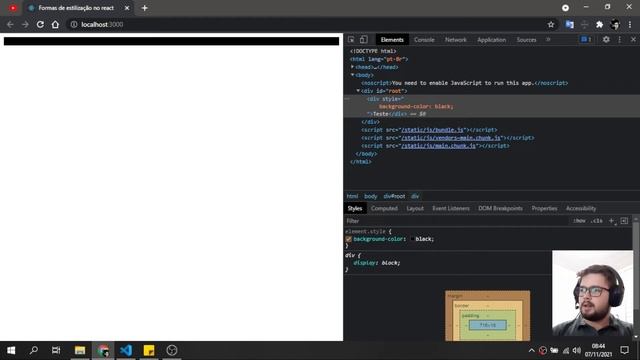Open Chrome profile avatar
This screenshot has width=640, height=360.
tap(615, 24)
